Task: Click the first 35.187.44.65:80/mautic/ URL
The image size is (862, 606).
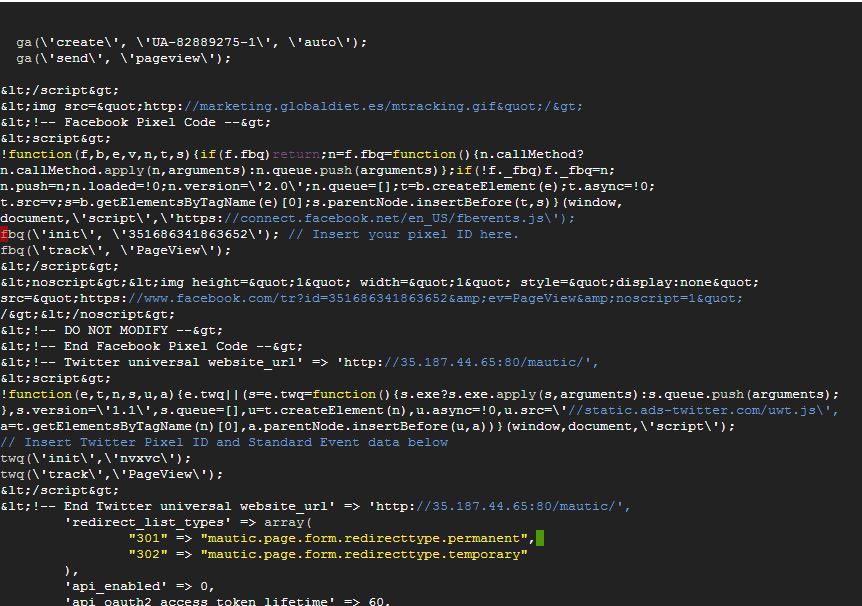Action: point(491,362)
